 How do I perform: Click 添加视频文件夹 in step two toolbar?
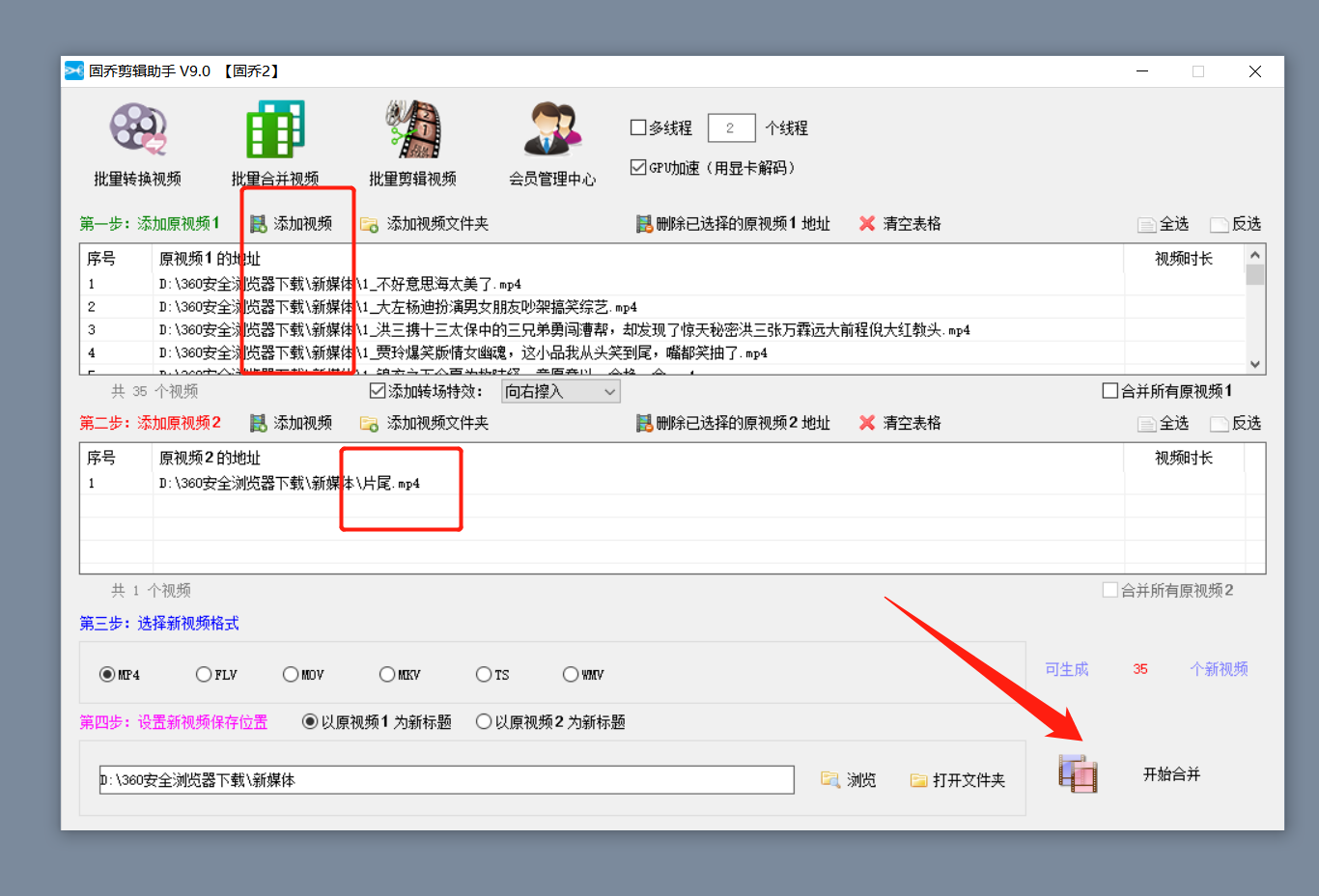pos(425,423)
